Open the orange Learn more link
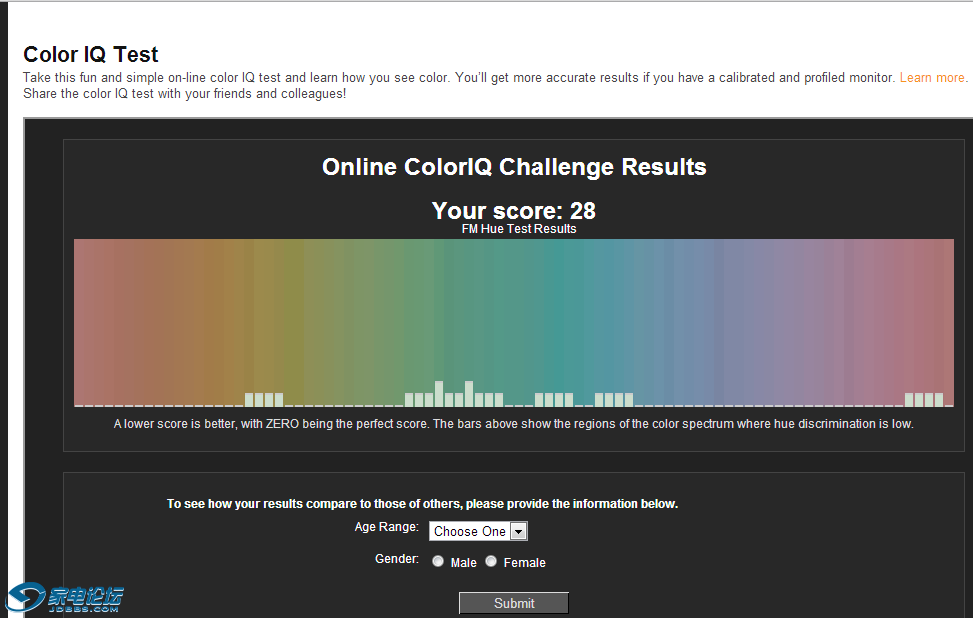This screenshot has width=973, height=618. click(932, 78)
